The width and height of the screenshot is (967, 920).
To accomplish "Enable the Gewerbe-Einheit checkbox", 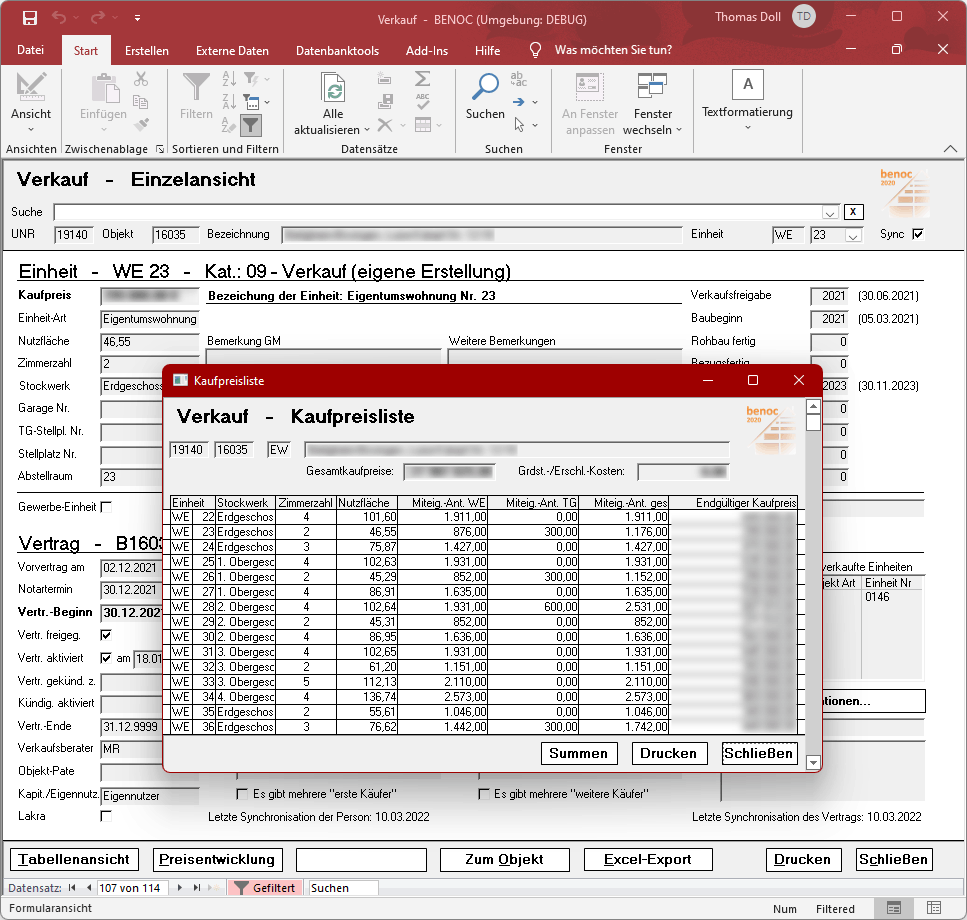I will [x=106, y=507].
